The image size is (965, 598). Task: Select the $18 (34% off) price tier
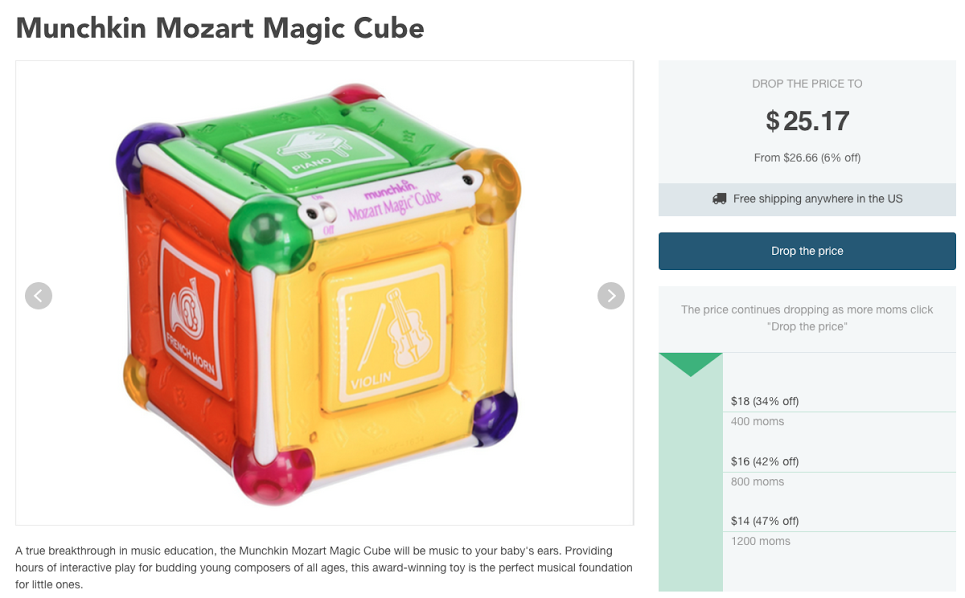tap(764, 401)
